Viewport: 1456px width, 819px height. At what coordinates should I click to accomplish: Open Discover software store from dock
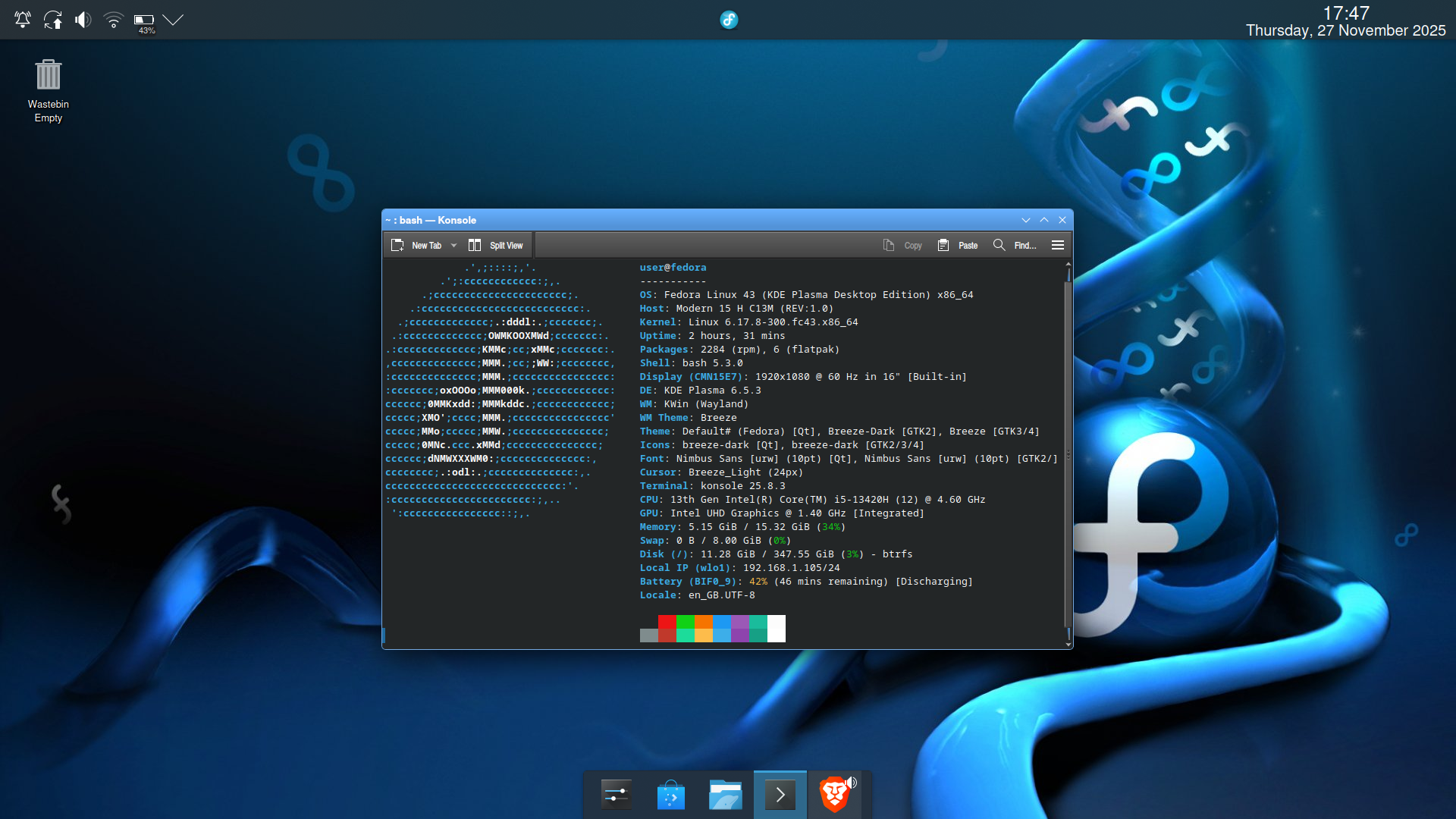coord(671,795)
